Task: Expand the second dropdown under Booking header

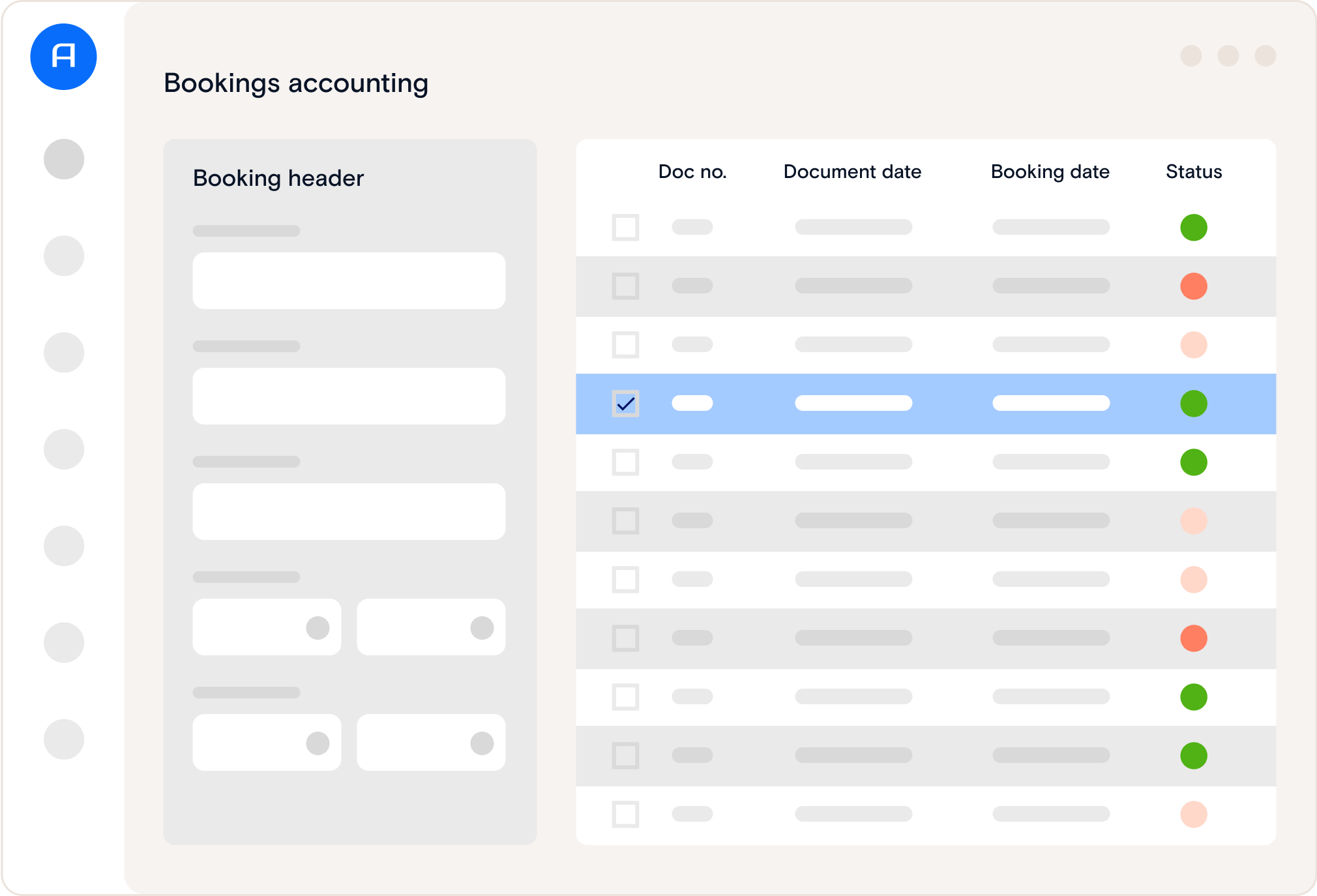Action: (x=430, y=627)
